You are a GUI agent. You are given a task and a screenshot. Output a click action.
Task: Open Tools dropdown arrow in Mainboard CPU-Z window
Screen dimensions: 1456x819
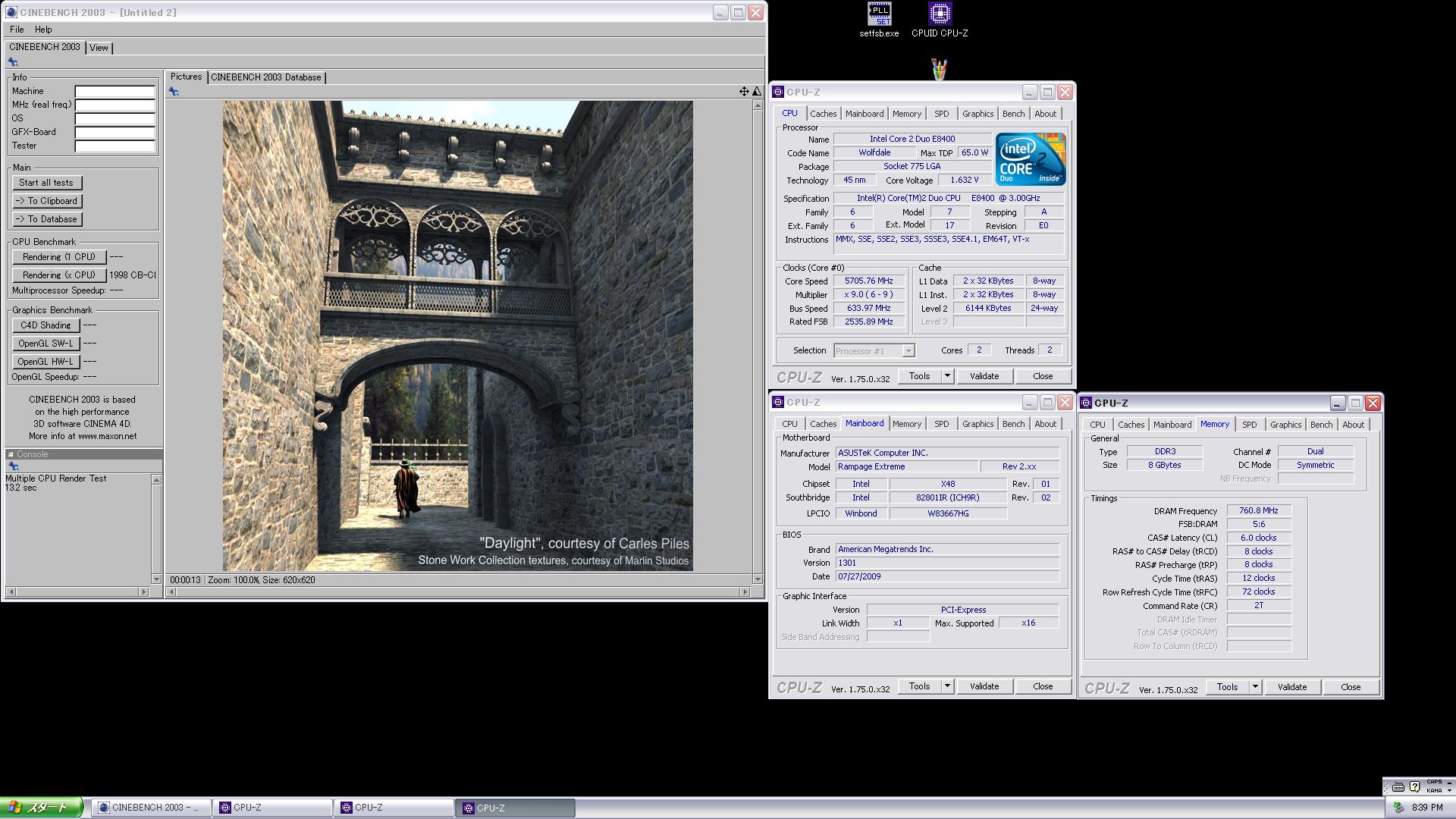coord(946,686)
